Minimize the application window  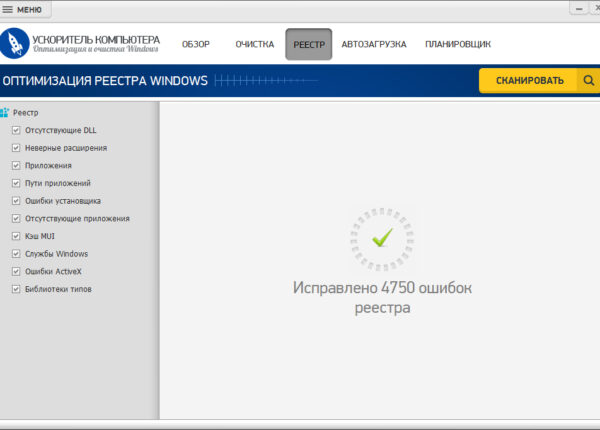pos(579,8)
